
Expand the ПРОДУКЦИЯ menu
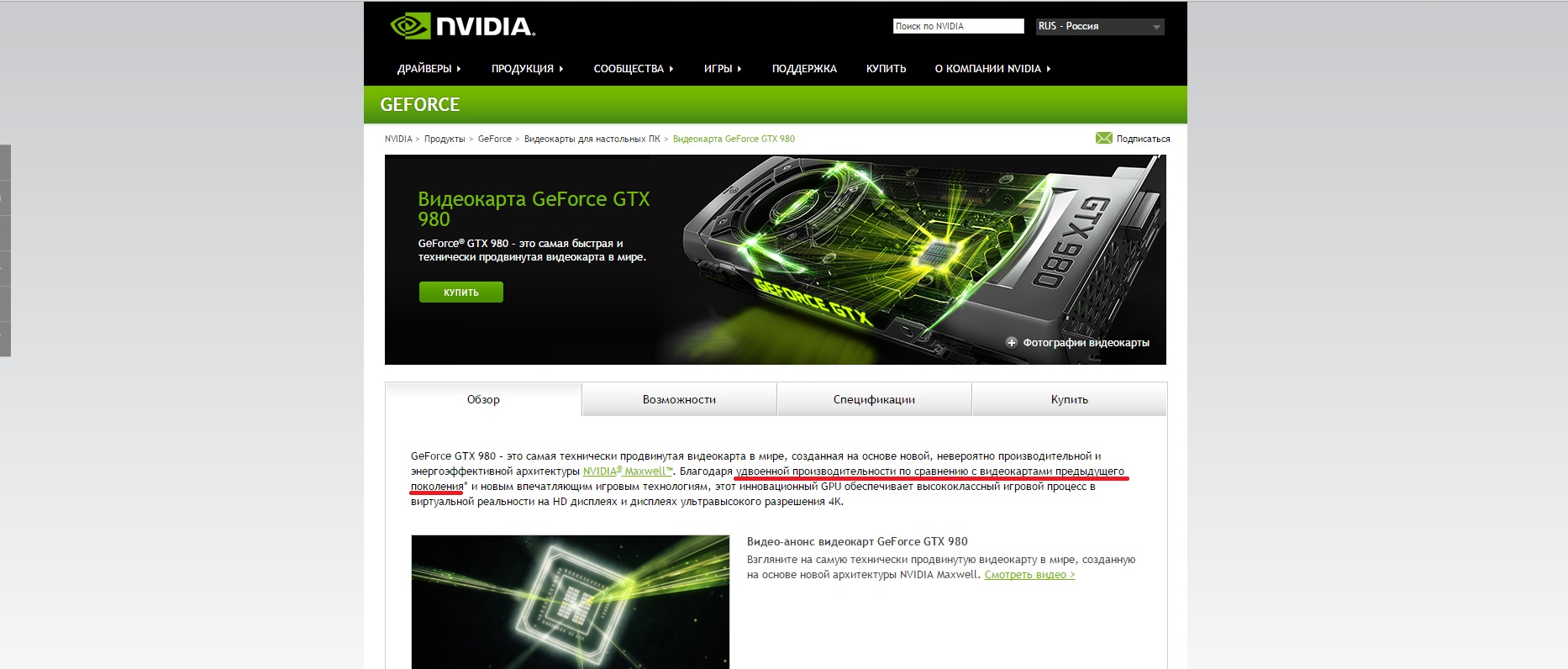click(527, 68)
